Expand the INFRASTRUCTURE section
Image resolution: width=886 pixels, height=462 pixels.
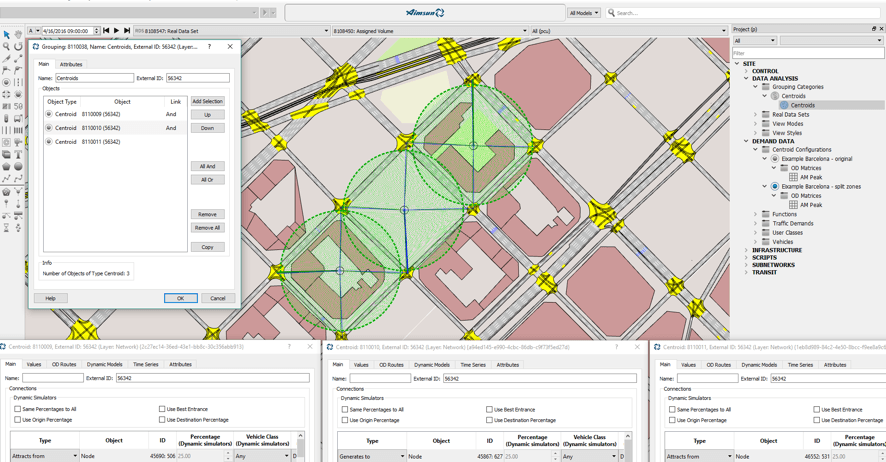(x=746, y=250)
